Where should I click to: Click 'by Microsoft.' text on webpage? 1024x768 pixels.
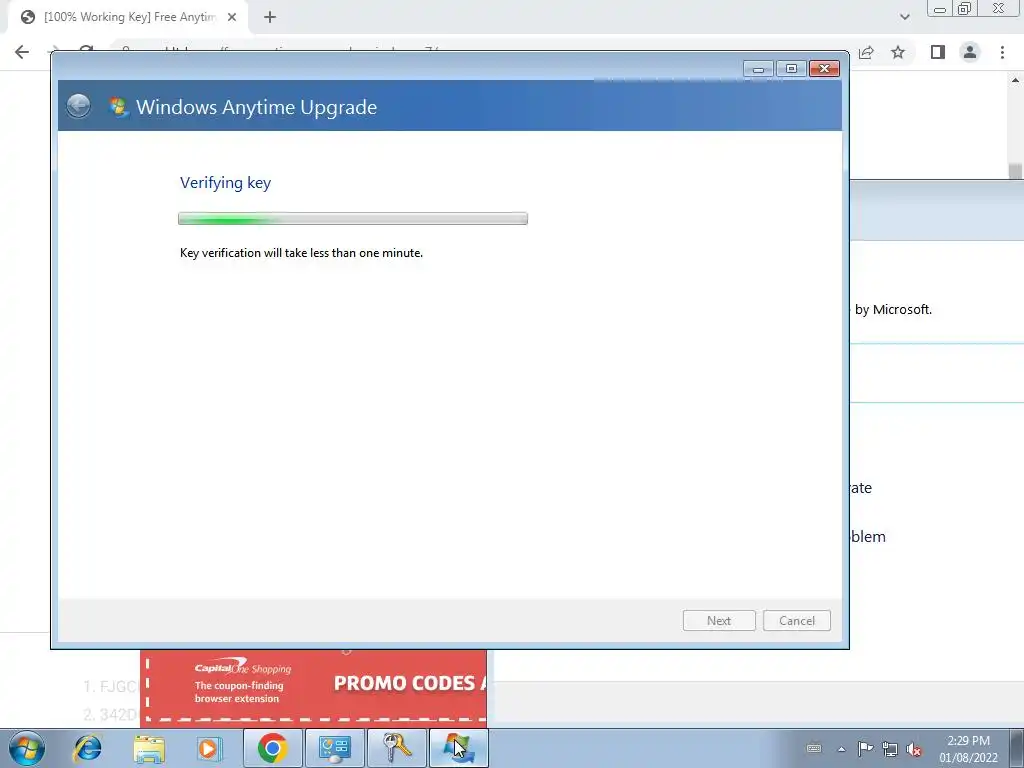tap(893, 310)
